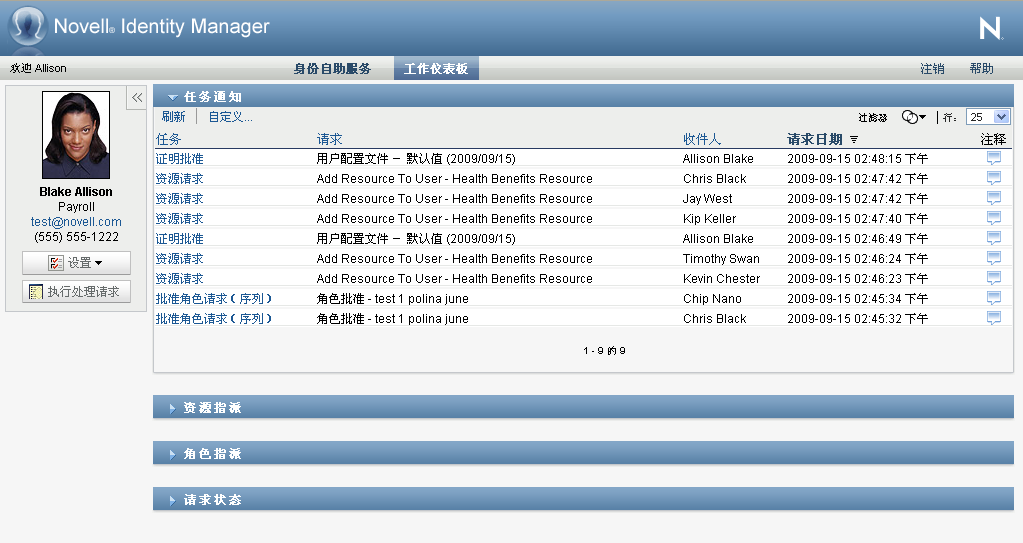This screenshot has height=543, width=1023.
Task: Open comment icon for Timothy Swan row
Action: (x=994, y=258)
